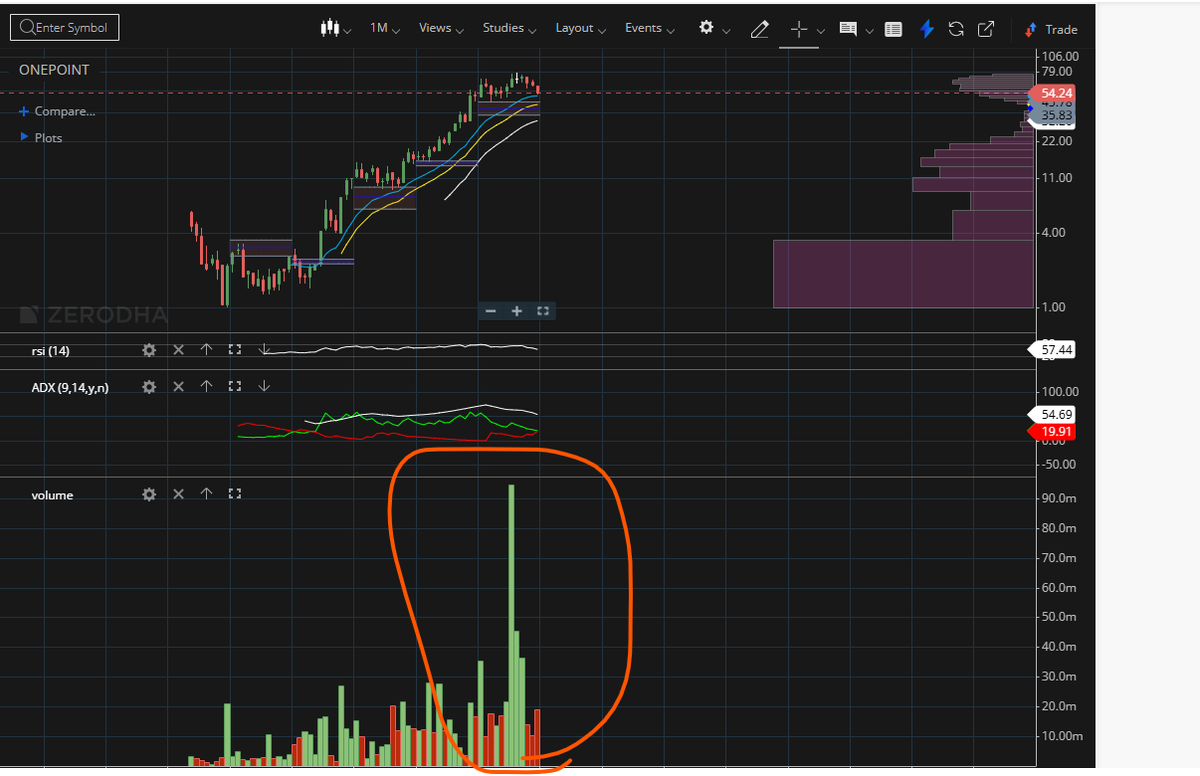Close the ADX (9,14,y,n) panel
1200x776 pixels.
pos(178,386)
